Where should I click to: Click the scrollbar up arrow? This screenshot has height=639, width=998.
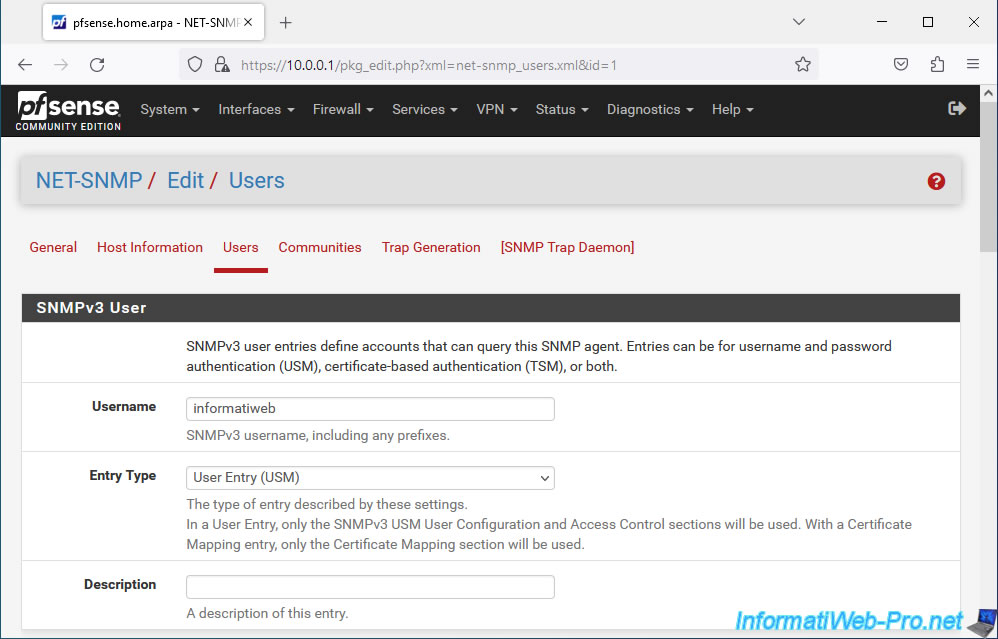[x=988, y=93]
